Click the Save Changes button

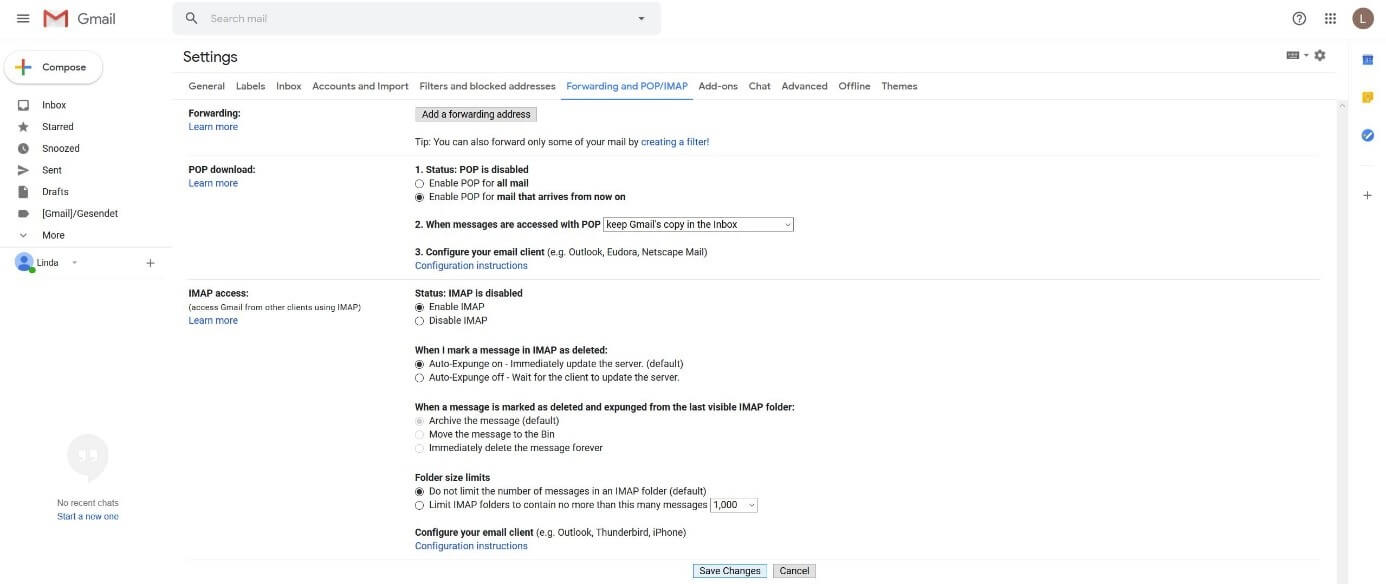pyautogui.click(x=730, y=571)
